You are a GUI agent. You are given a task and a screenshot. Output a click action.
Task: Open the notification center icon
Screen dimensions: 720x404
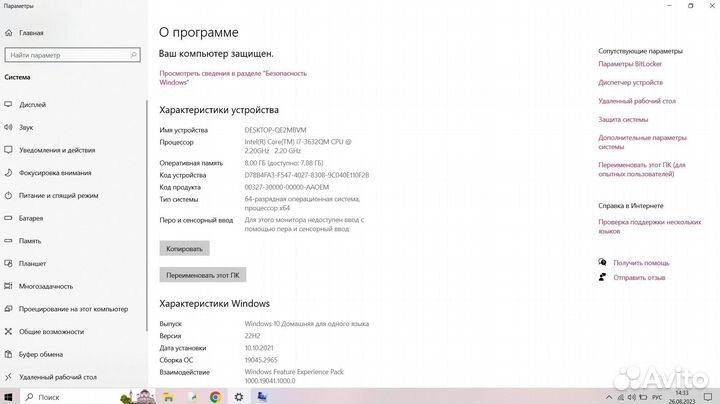click(708, 397)
